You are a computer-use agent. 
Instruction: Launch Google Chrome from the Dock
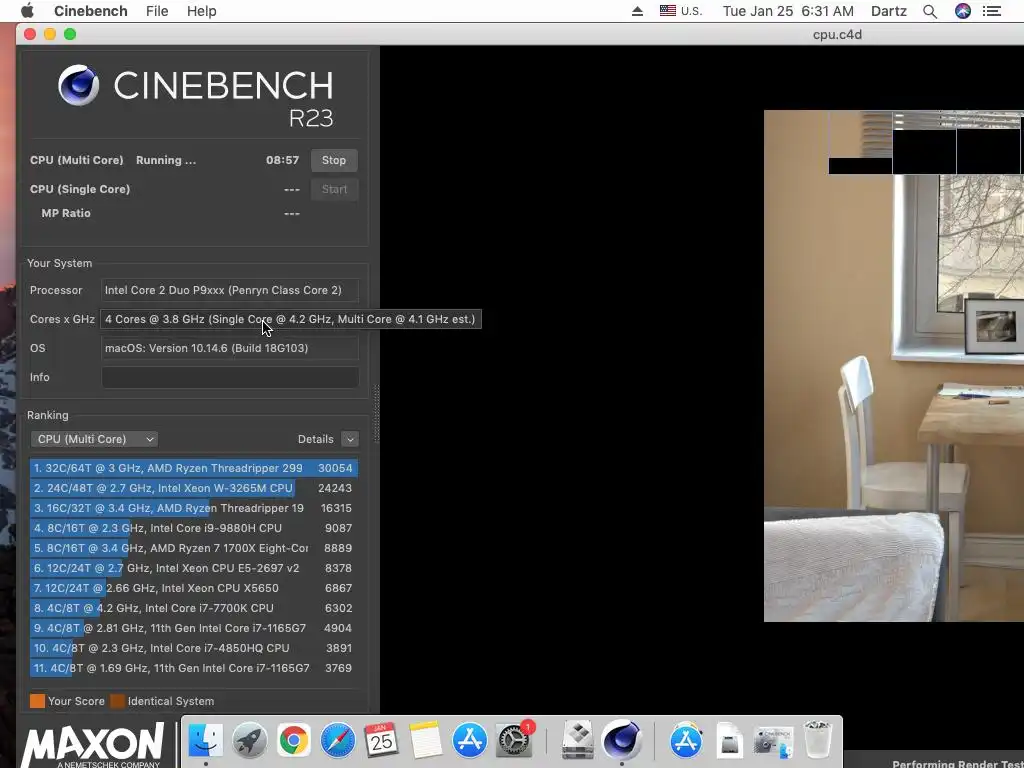pyautogui.click(x=294, y=741)
